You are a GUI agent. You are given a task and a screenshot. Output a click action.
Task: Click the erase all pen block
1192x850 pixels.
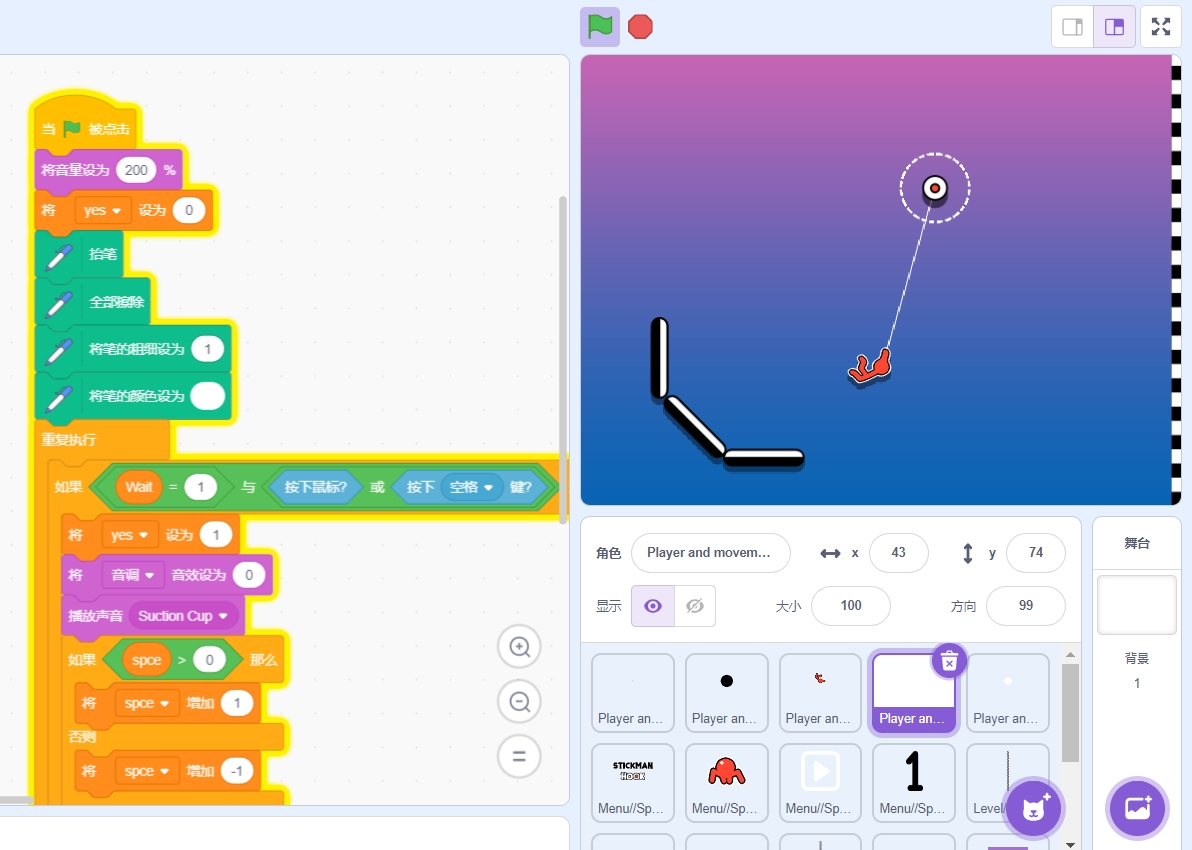94,302
